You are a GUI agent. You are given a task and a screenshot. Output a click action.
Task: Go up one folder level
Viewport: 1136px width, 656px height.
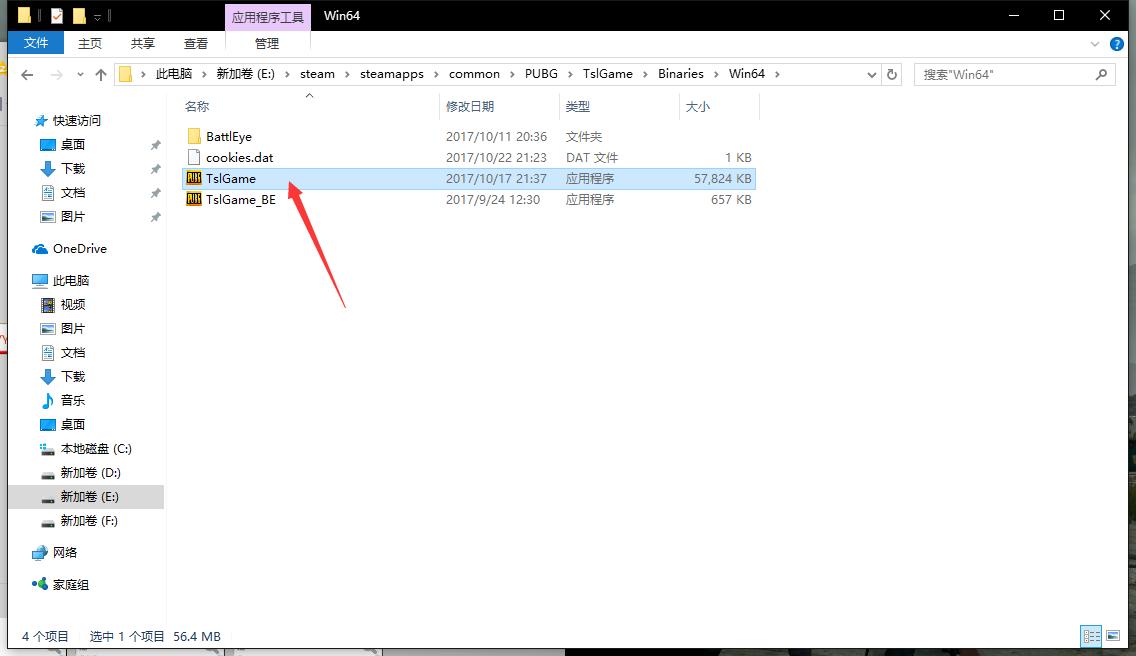101,75
